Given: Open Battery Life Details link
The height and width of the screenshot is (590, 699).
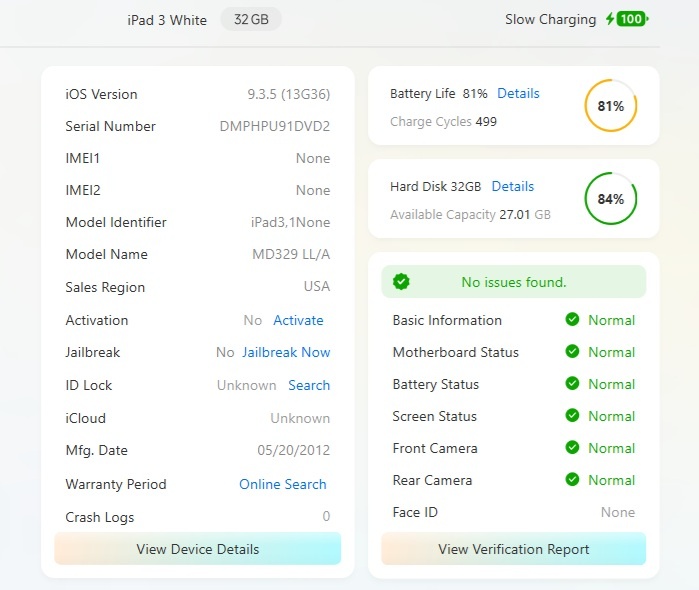Looking at the screenshot, I should (518, 93).
